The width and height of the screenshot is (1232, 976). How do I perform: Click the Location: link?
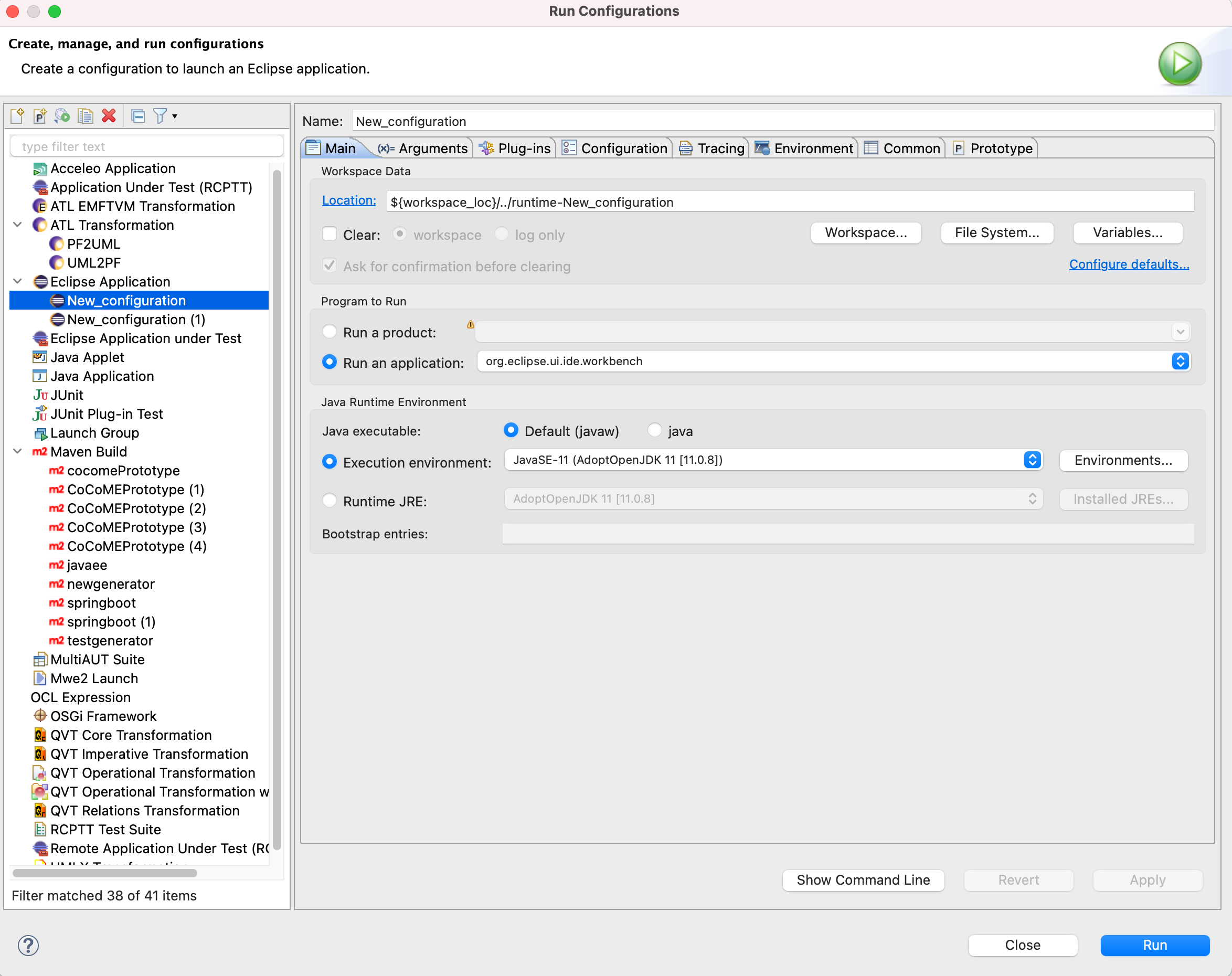(x=348, y=200)
